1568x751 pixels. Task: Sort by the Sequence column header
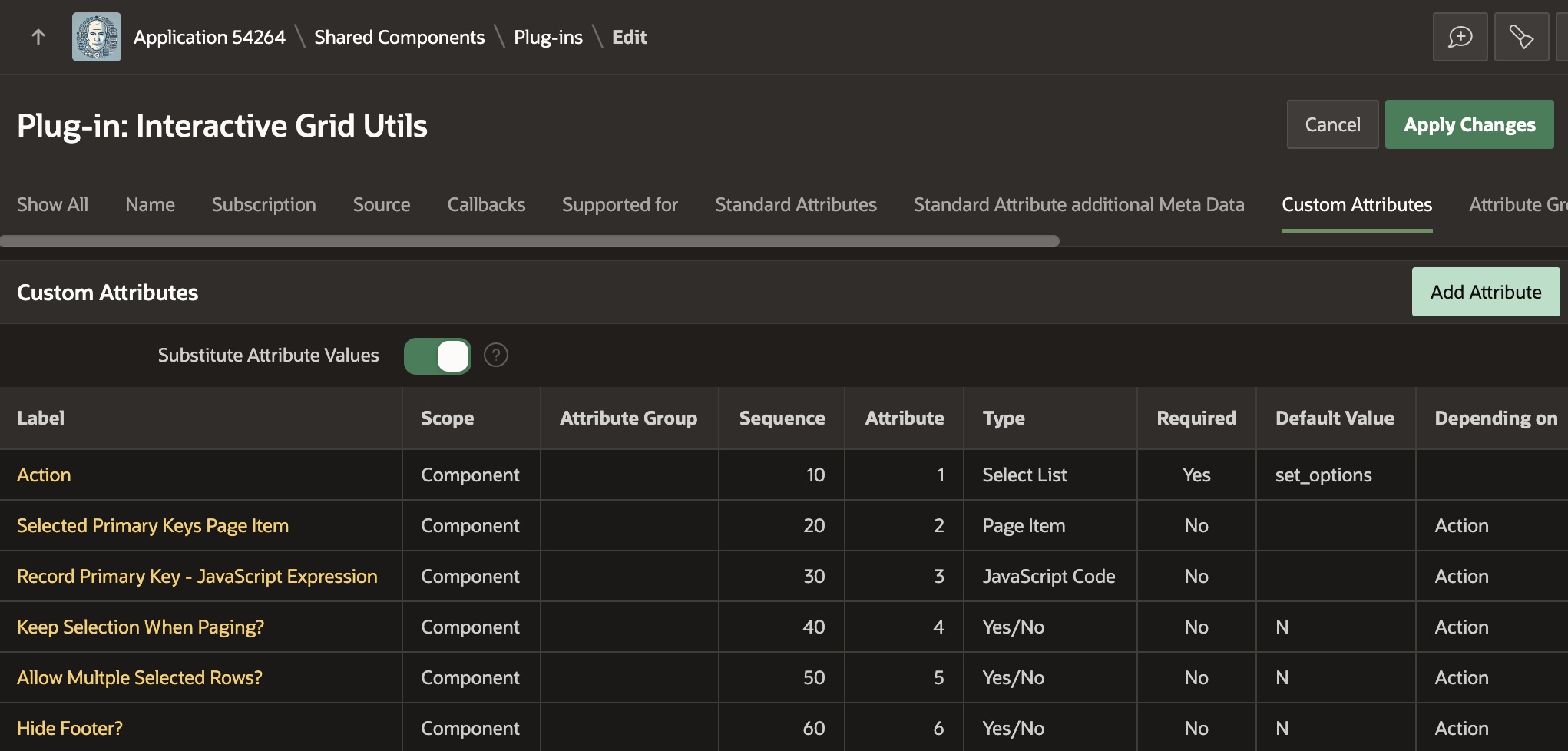(x=782, y=419)
